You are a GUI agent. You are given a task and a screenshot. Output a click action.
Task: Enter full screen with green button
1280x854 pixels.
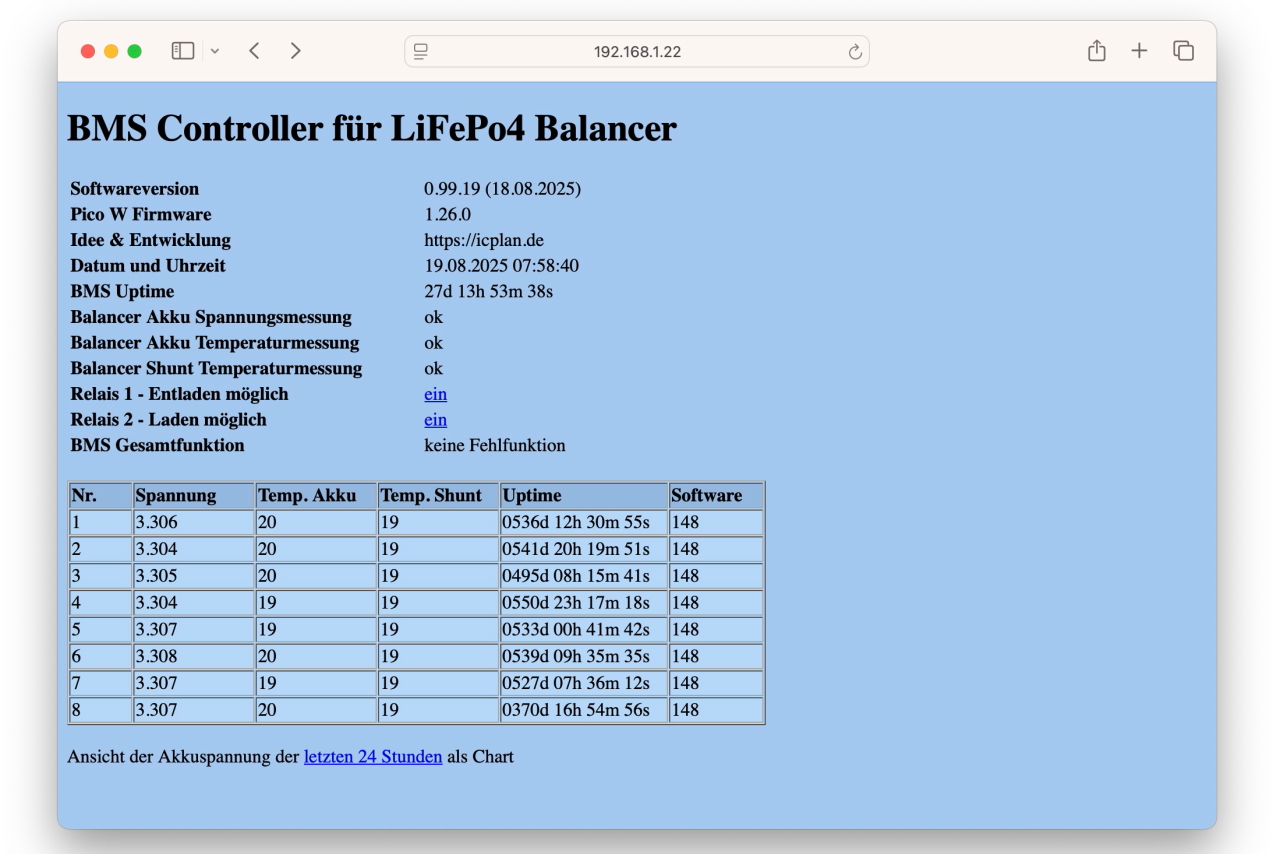pyautogui.click(x=134, y=51)
